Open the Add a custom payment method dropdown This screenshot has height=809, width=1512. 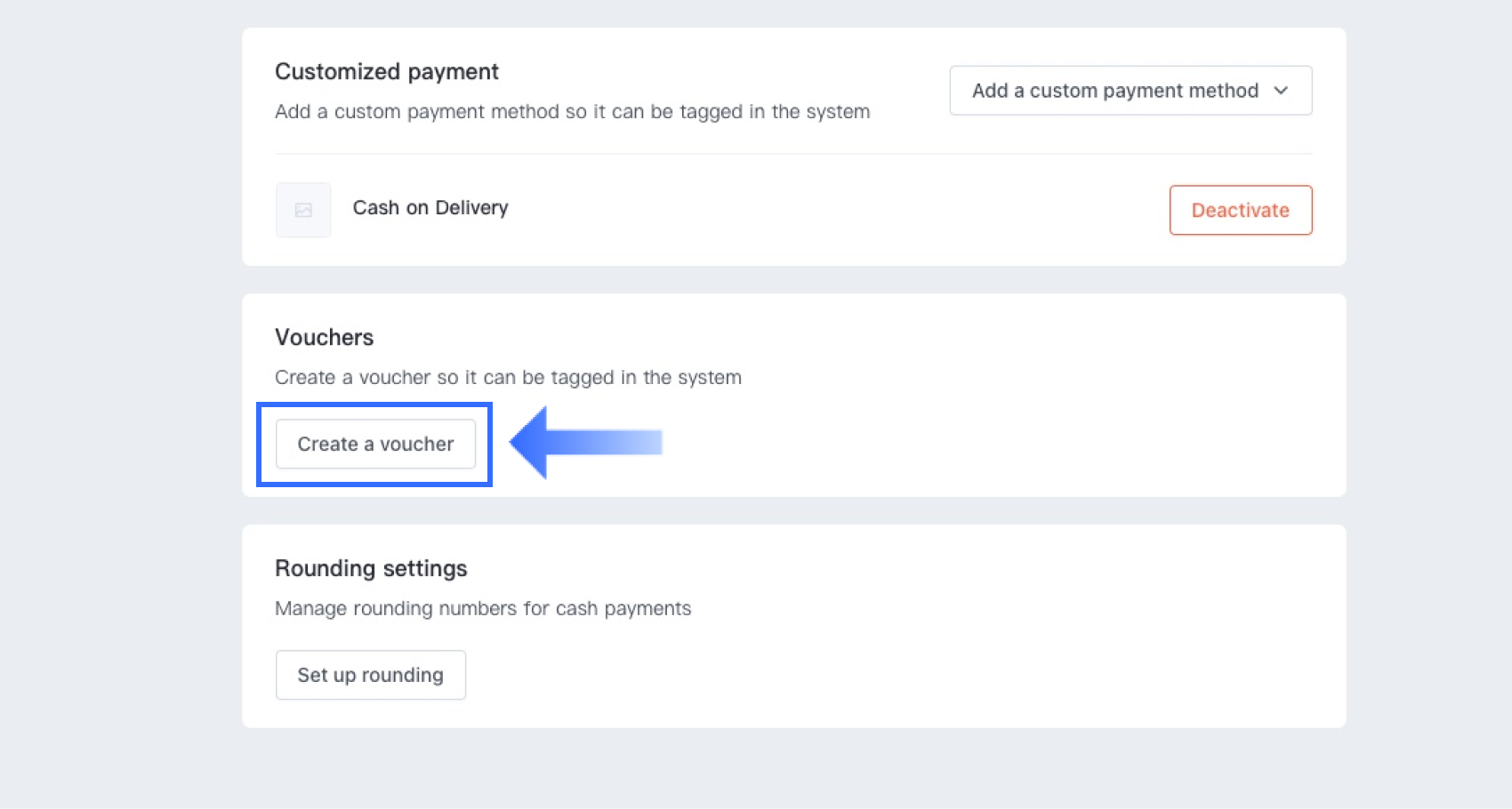click(1130, 90)
